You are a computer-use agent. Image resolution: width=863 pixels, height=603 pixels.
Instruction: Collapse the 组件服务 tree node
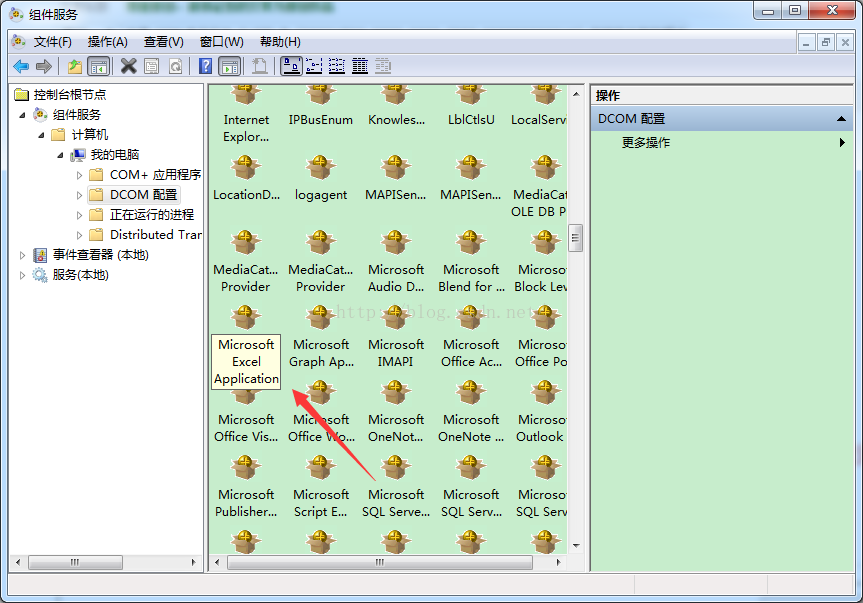(x=22, y=115)
